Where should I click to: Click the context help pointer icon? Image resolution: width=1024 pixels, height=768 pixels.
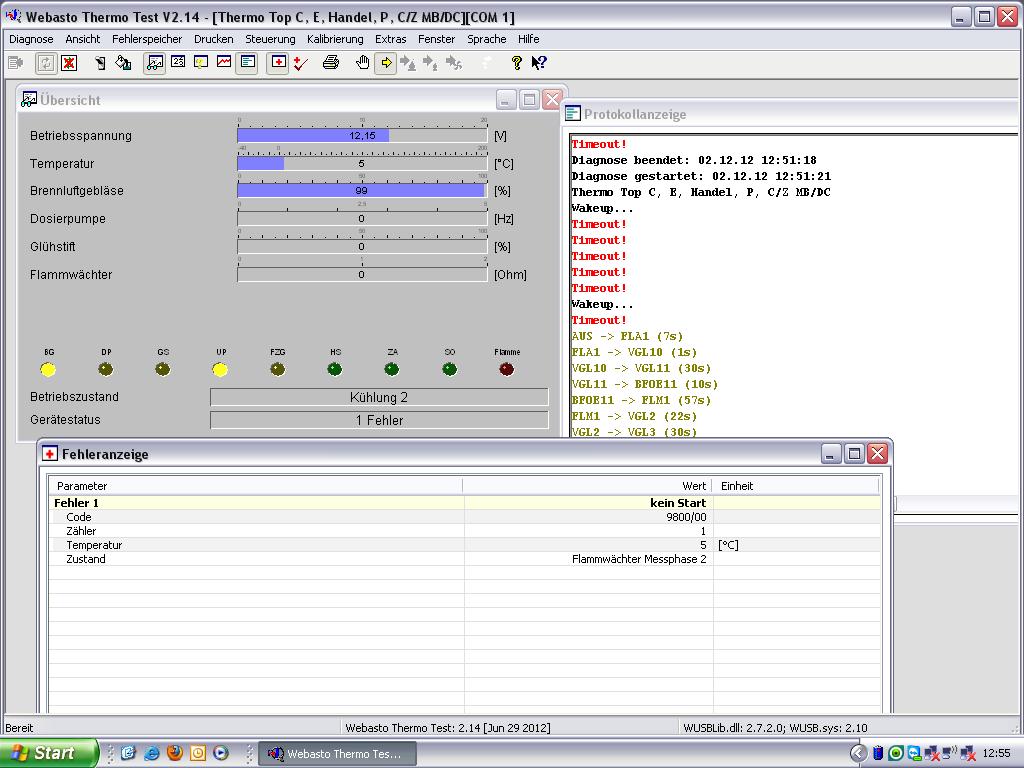[x=539, y=63]
